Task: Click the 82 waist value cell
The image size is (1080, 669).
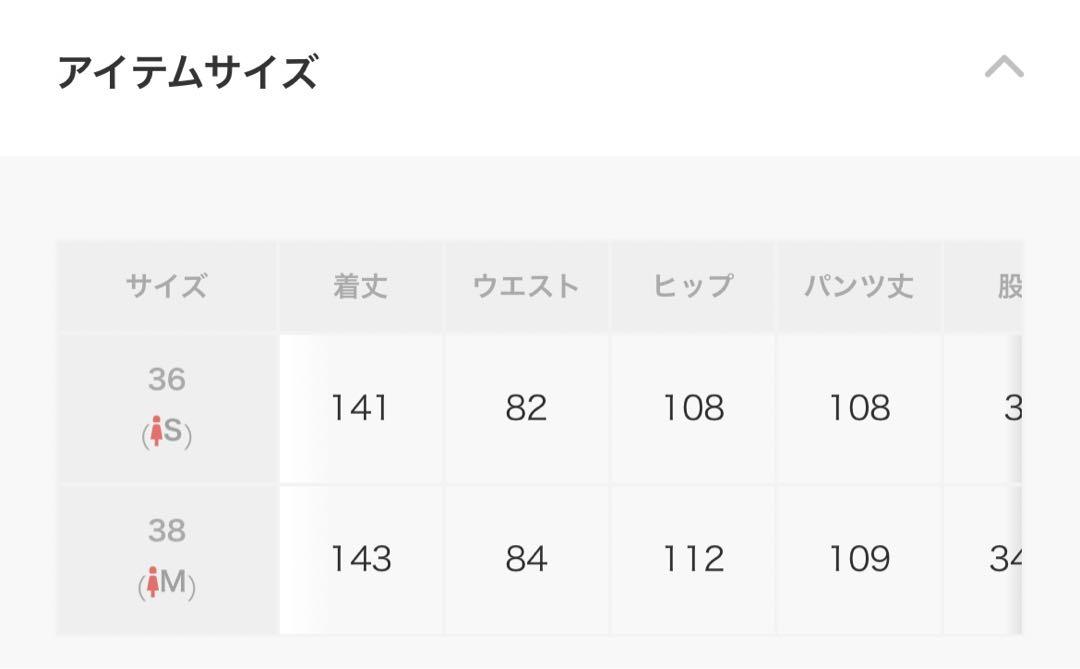Action: click(527, 409)
